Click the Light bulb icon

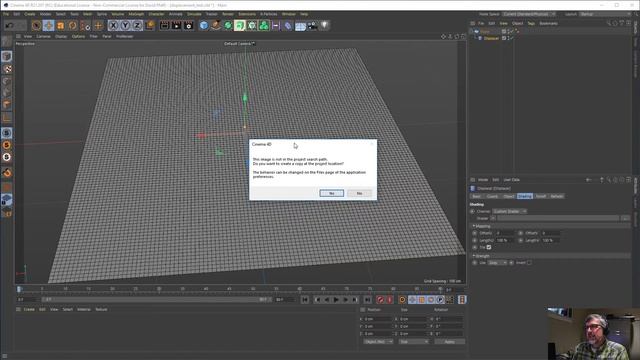click(x=324, y=26)
